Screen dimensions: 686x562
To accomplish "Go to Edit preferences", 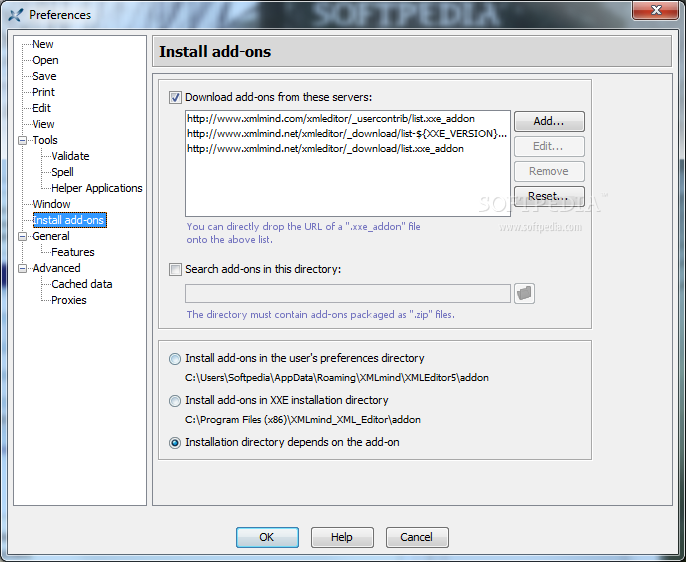I will pos(41,108).
